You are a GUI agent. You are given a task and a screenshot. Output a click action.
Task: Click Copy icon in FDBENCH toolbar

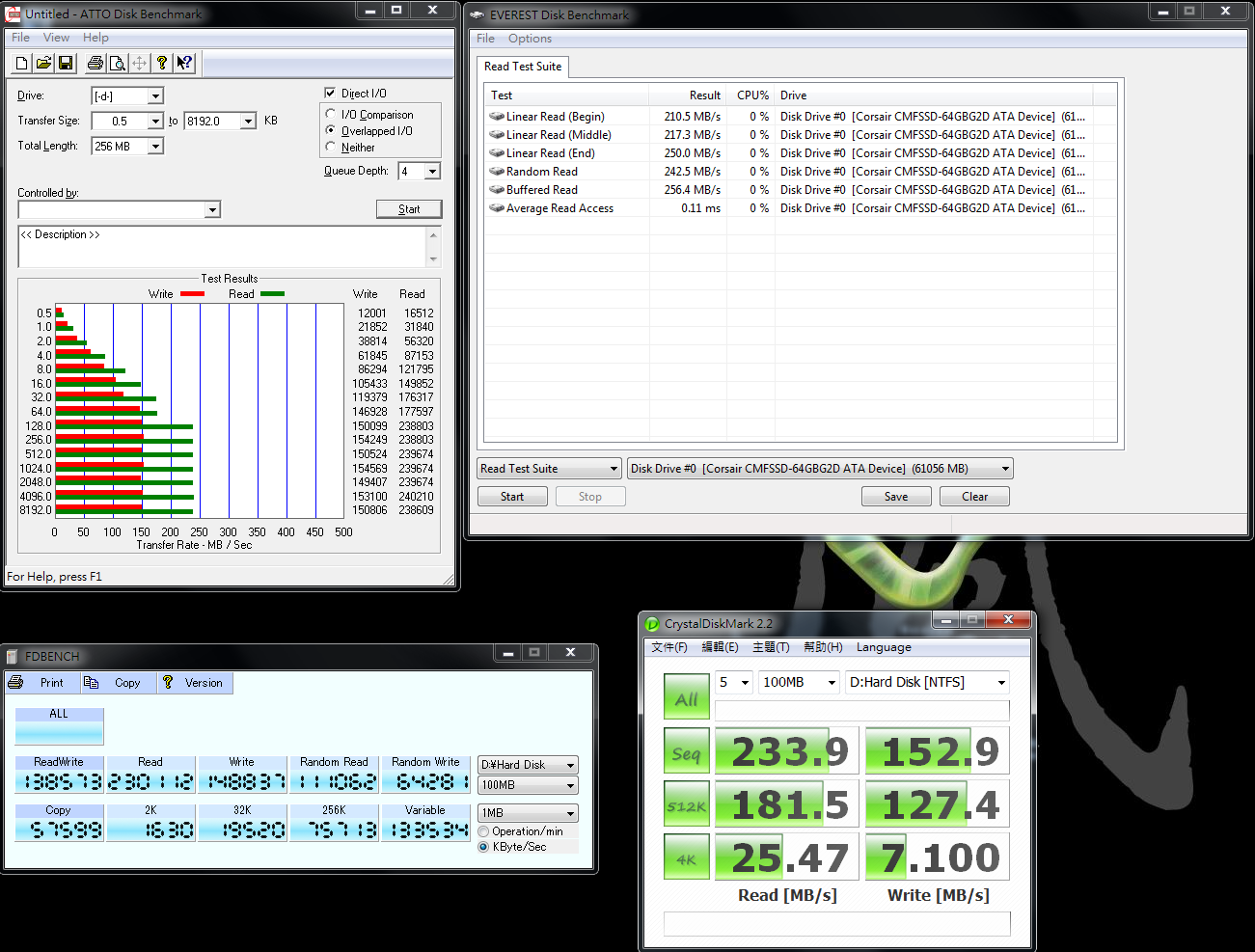pos(91,682)
